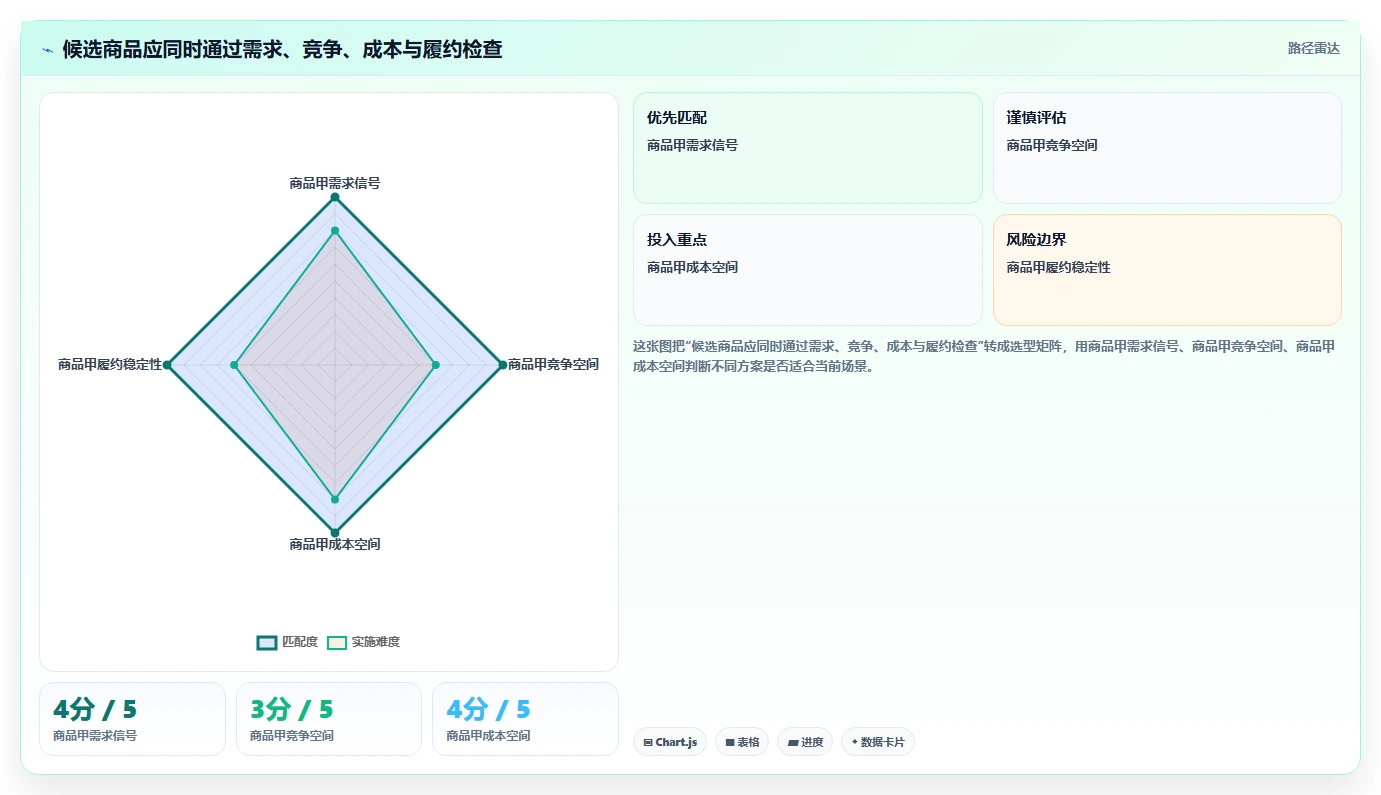Viewport: 1381px width, 795px height.
Task: Click the 表格 tag icon
Action: click(x=730, y=742)
